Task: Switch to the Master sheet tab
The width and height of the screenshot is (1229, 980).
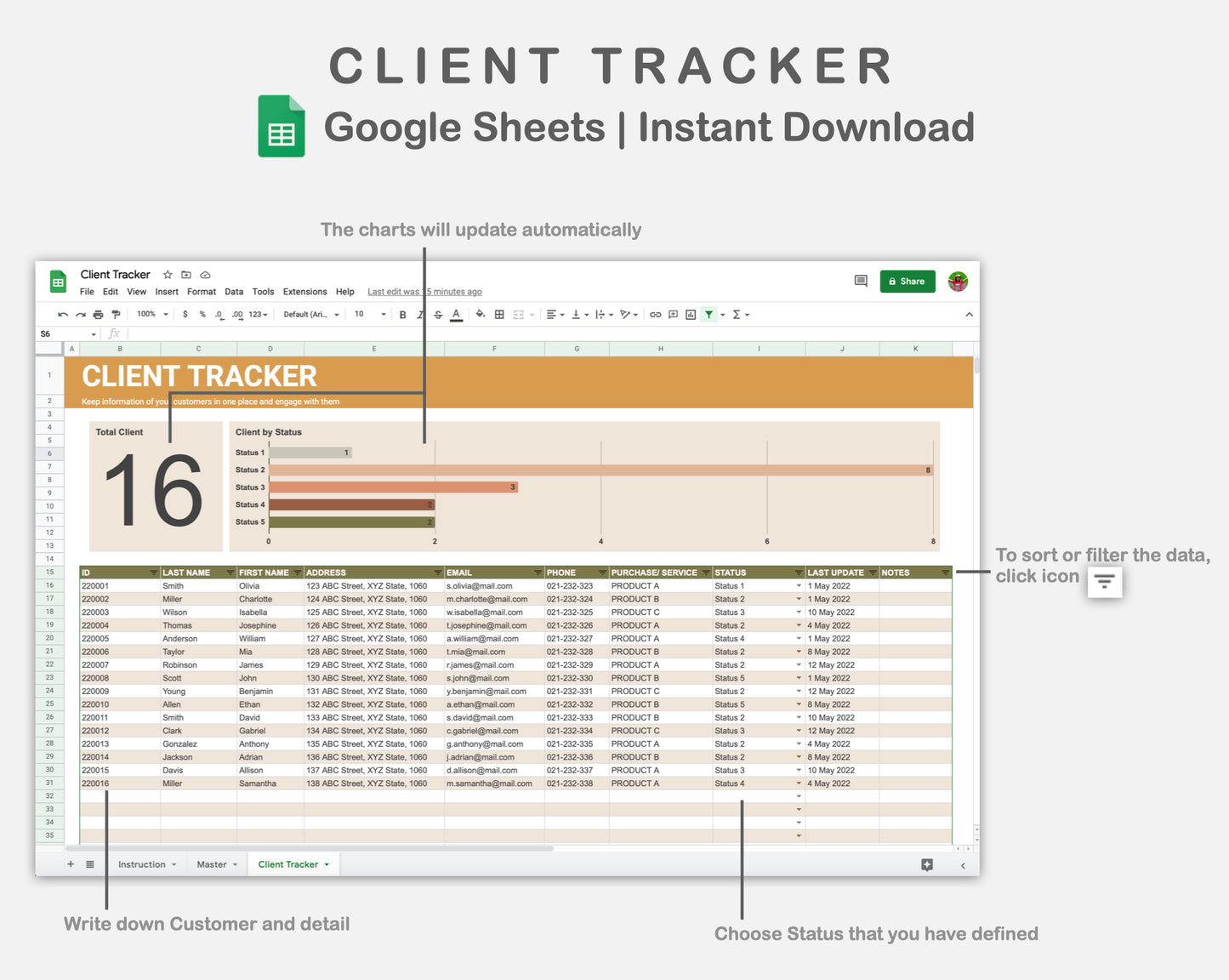Action: (x=212, y=864)
